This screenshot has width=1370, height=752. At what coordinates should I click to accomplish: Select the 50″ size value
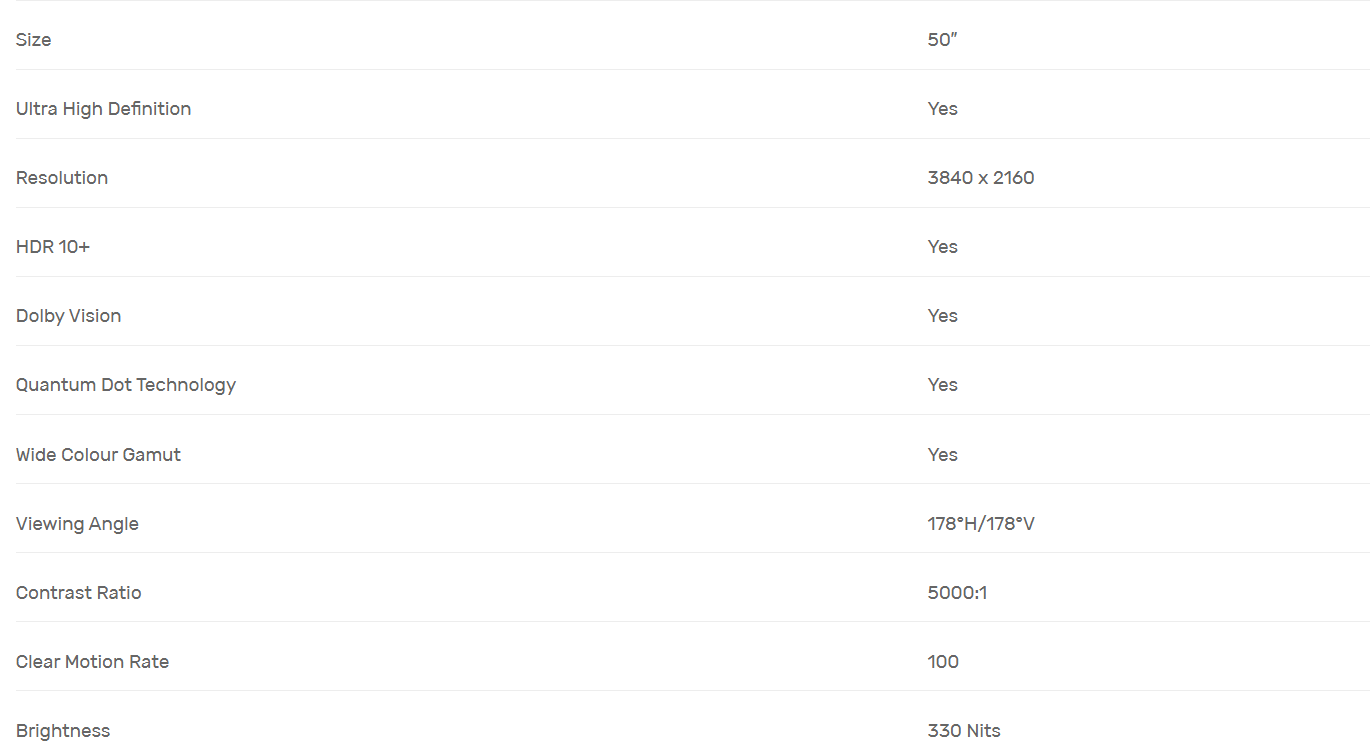(x=942, y=40)
